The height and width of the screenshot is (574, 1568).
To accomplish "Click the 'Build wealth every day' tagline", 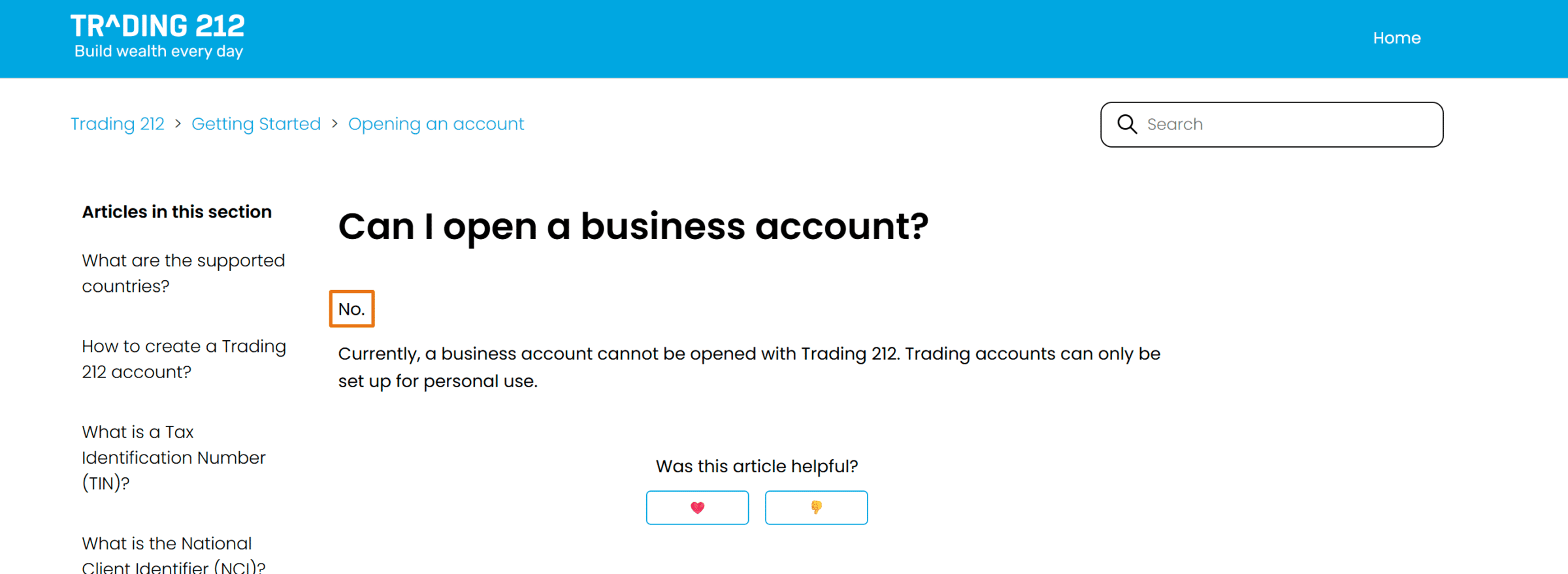I will pyautogui.click(x=159, y=52).
